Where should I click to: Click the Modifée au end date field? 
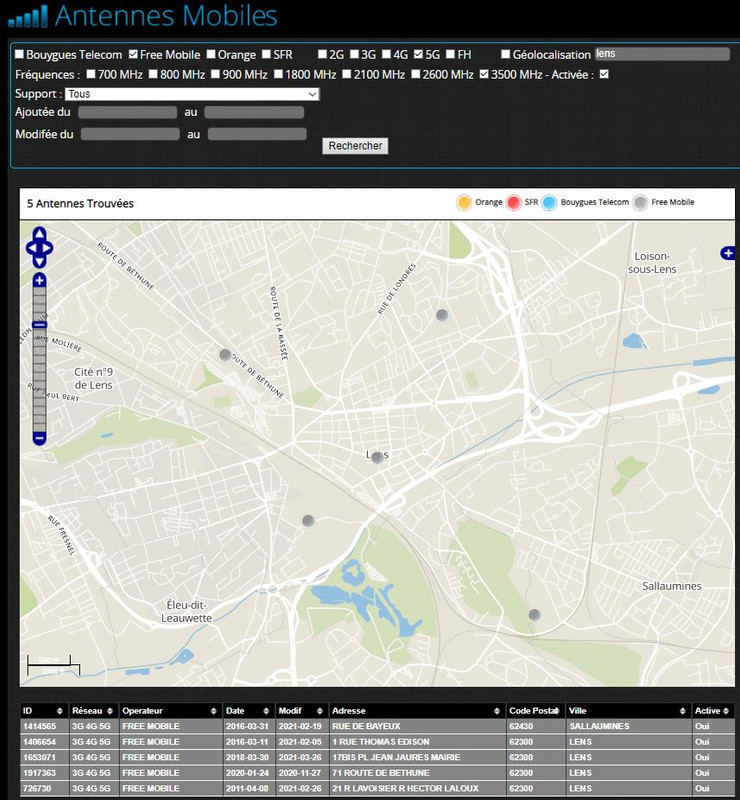click(x=257, y=134)
